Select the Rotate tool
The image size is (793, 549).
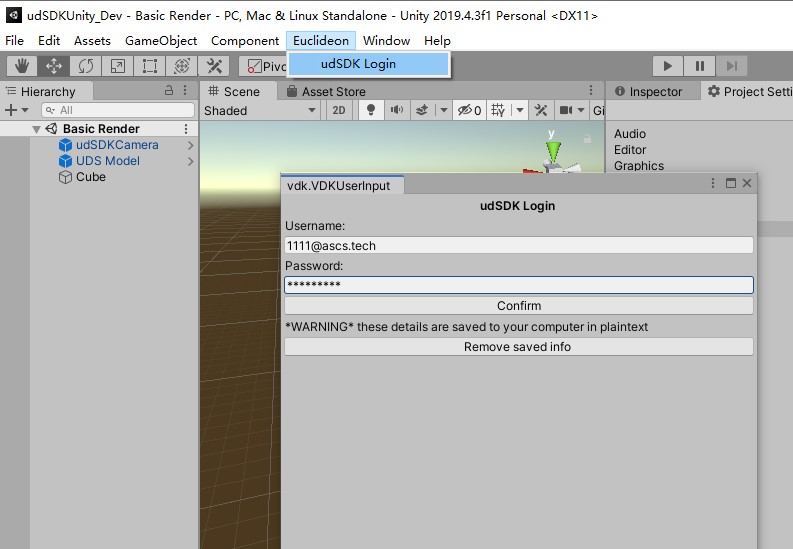(85, 66)
